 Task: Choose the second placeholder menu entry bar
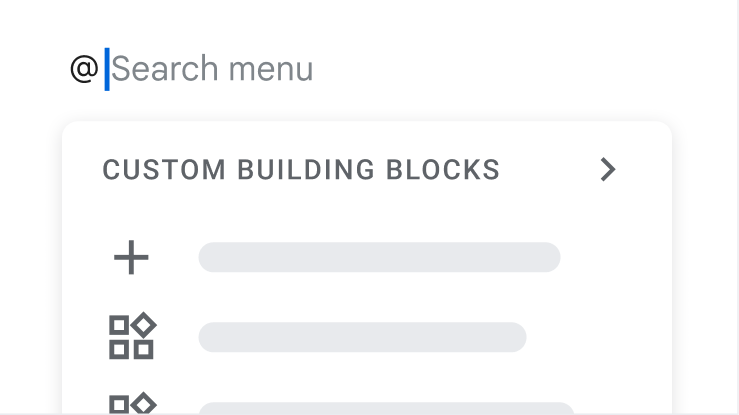coord(362,338)
